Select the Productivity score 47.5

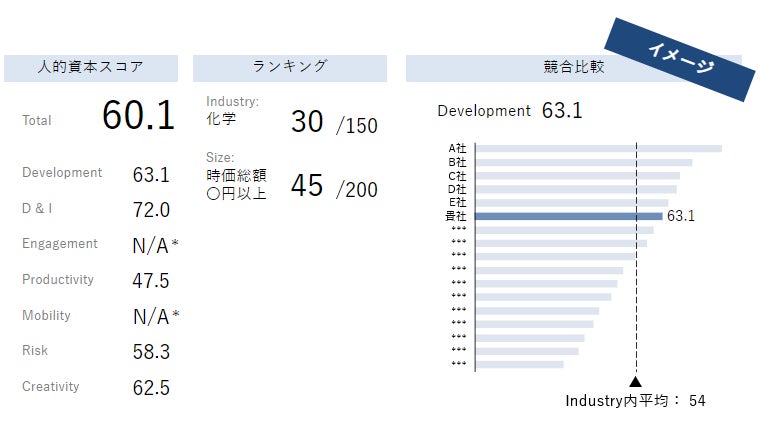coord(151,281)
